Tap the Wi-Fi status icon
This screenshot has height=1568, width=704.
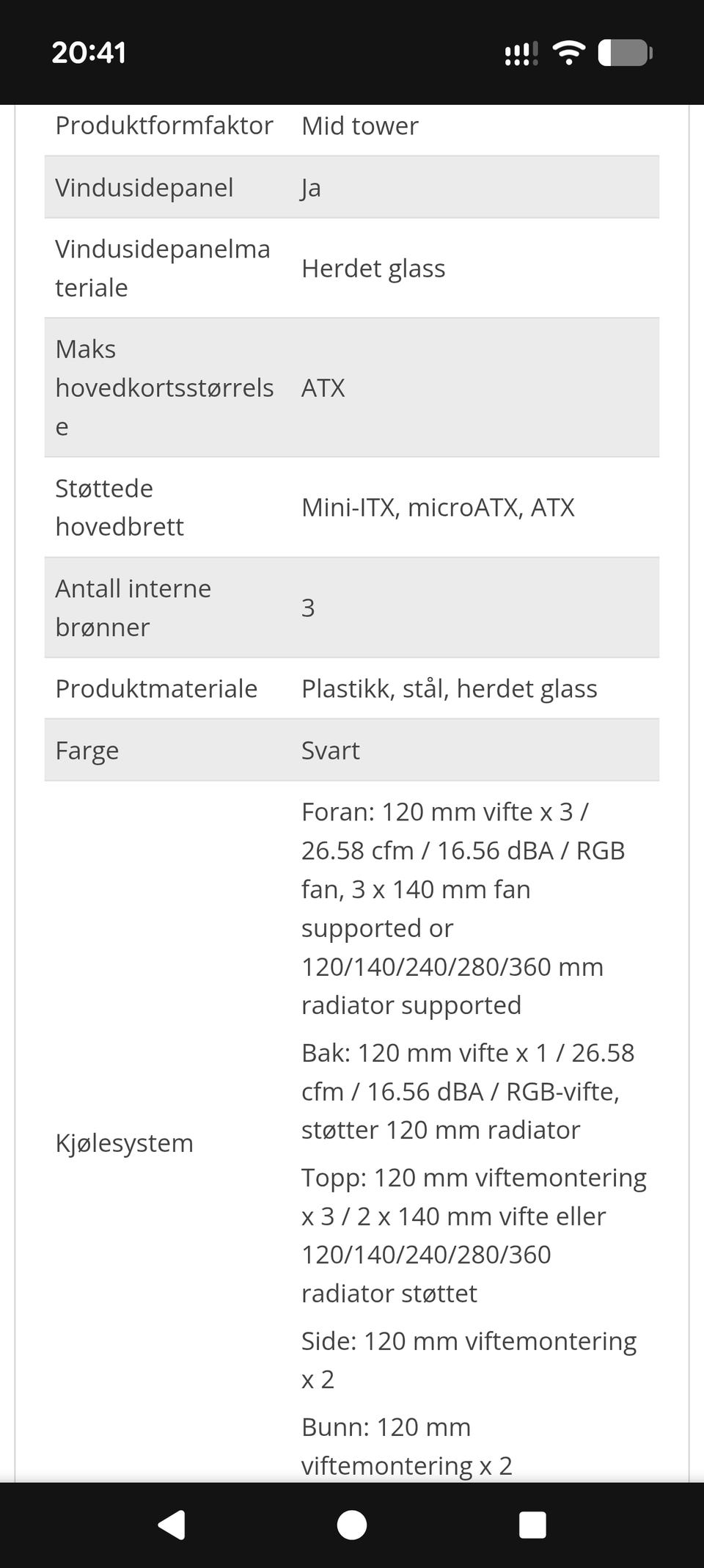click(x=568, y=53)
